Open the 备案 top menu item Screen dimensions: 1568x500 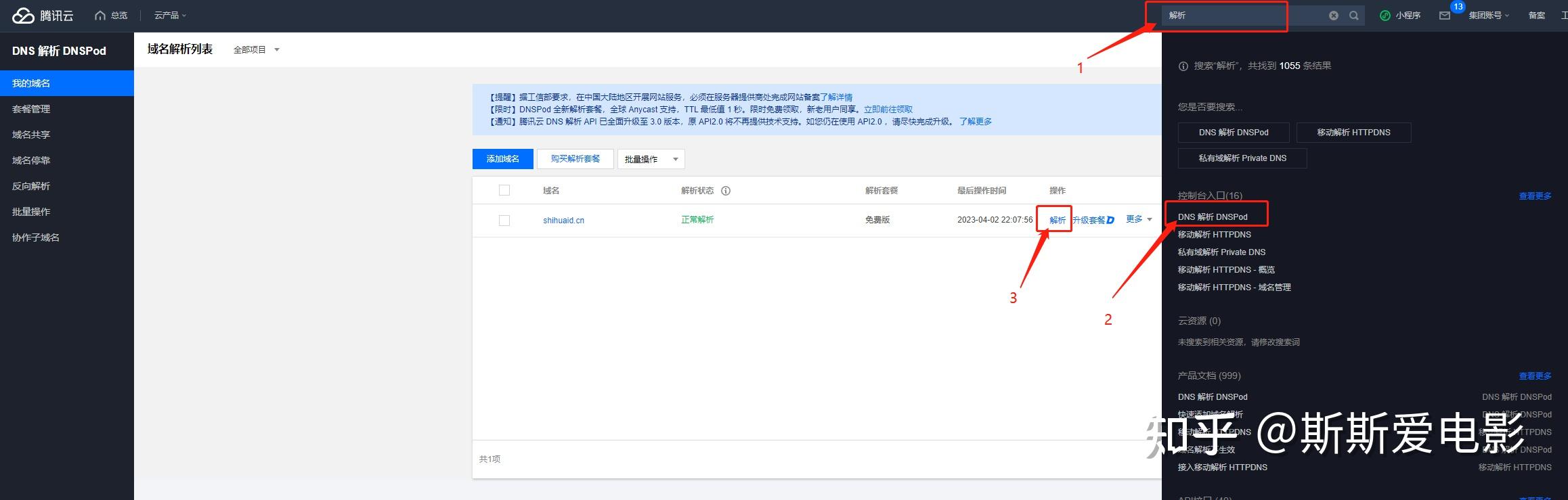(x=1537, y=16)
